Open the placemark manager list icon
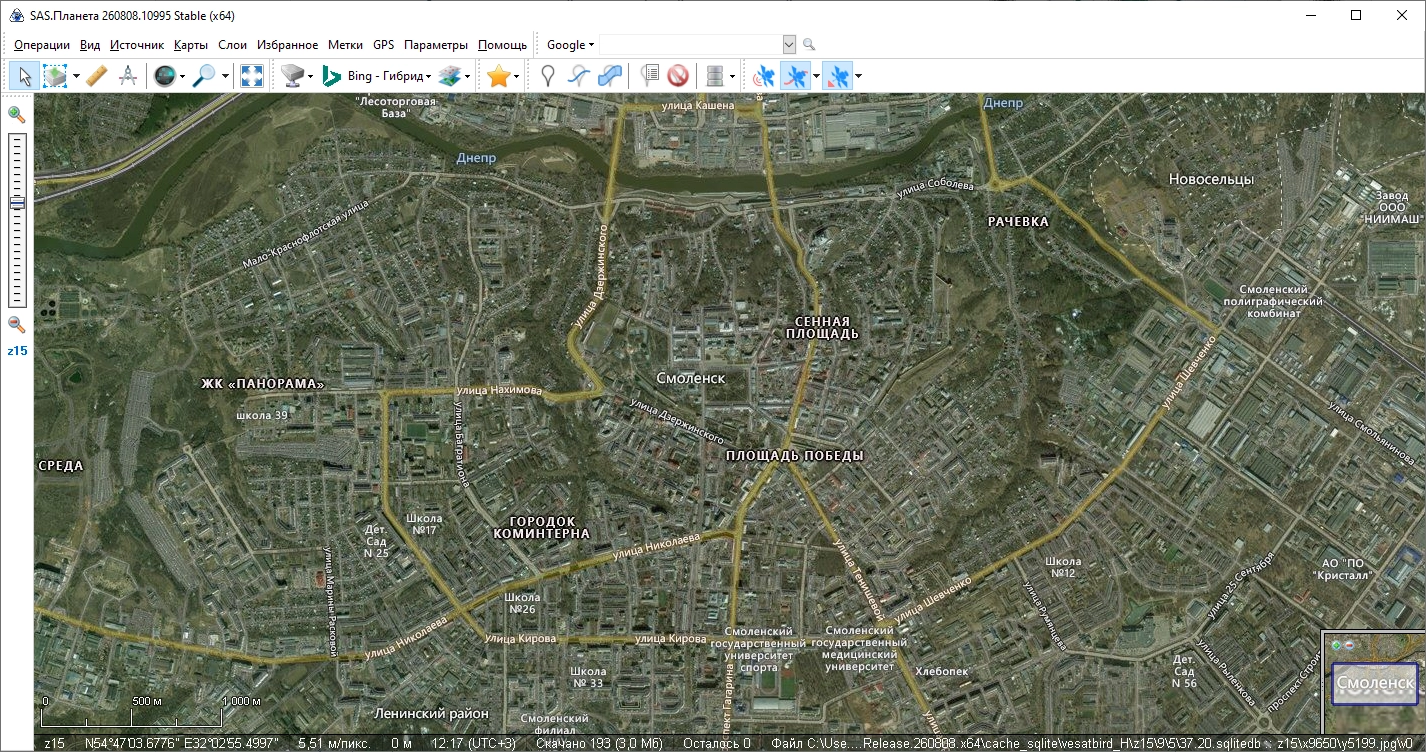Viewport: 1426px width, 752px height. (x=649, y=76)
